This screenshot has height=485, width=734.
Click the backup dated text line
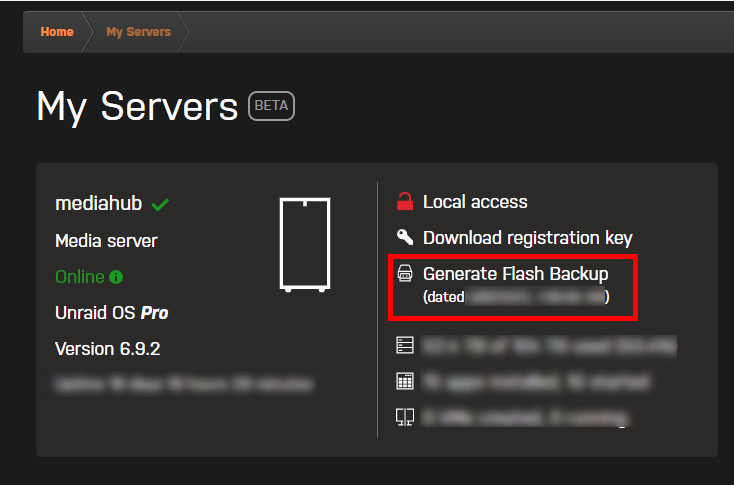coord(516,297)
